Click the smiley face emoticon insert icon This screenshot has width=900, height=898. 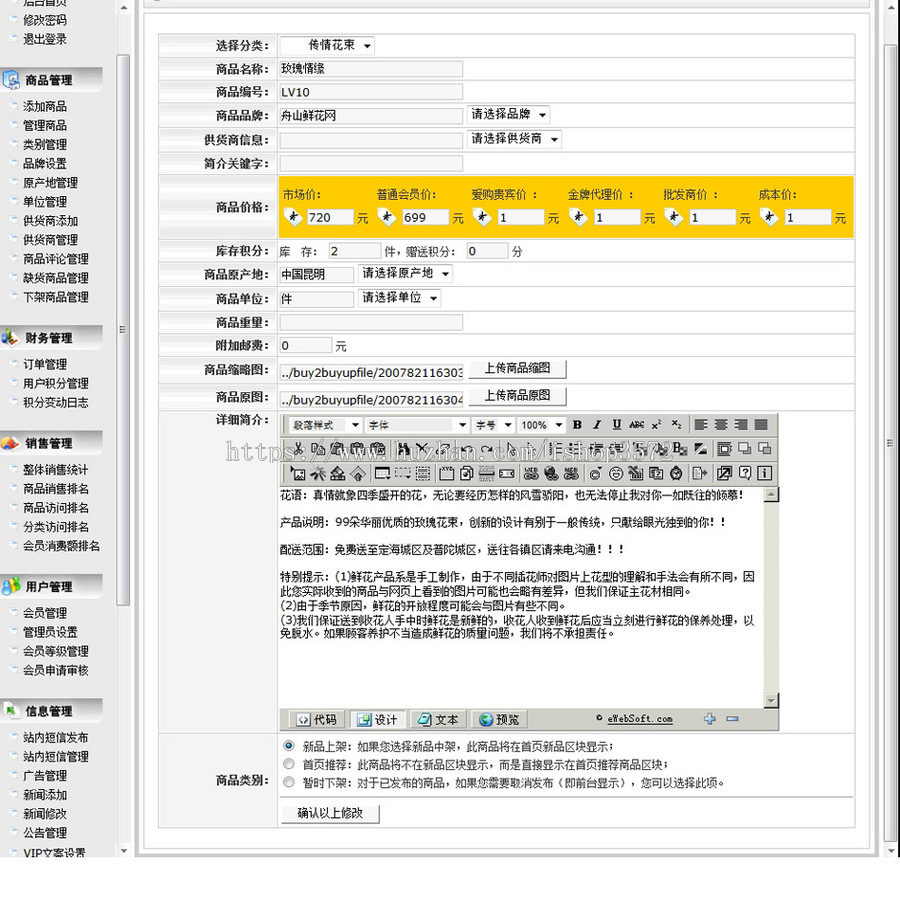(x=616, y=471)
